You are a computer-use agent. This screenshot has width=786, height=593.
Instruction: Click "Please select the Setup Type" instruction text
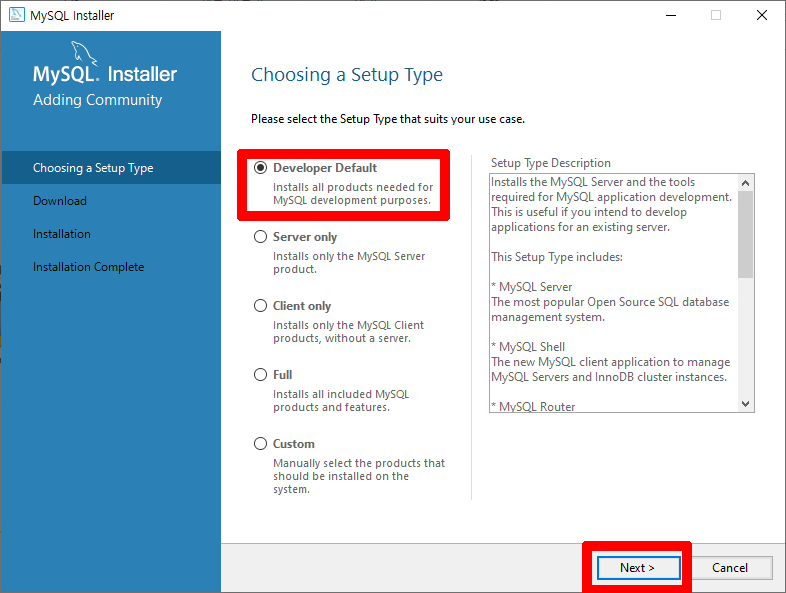[x=388, y=119]
